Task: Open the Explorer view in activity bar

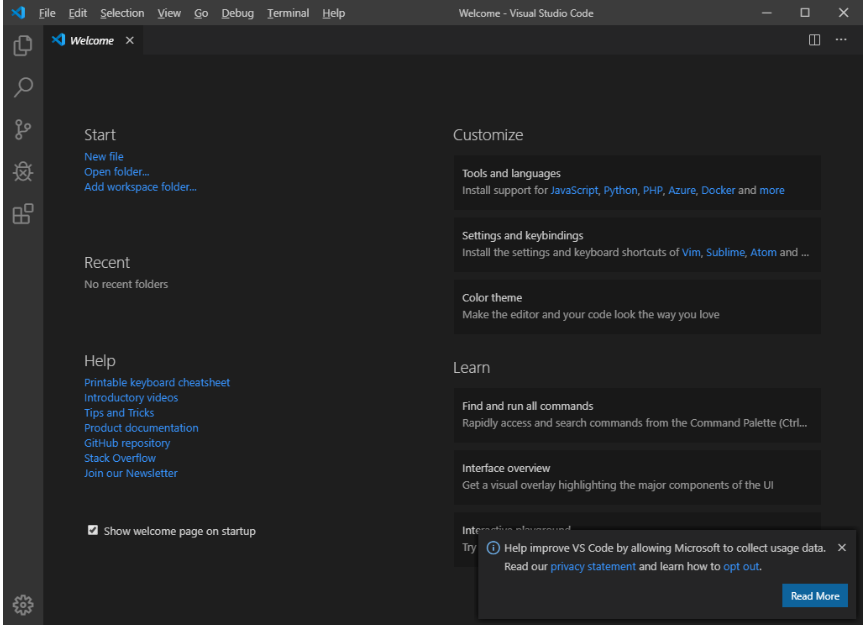Action: [x=23, y=45]
